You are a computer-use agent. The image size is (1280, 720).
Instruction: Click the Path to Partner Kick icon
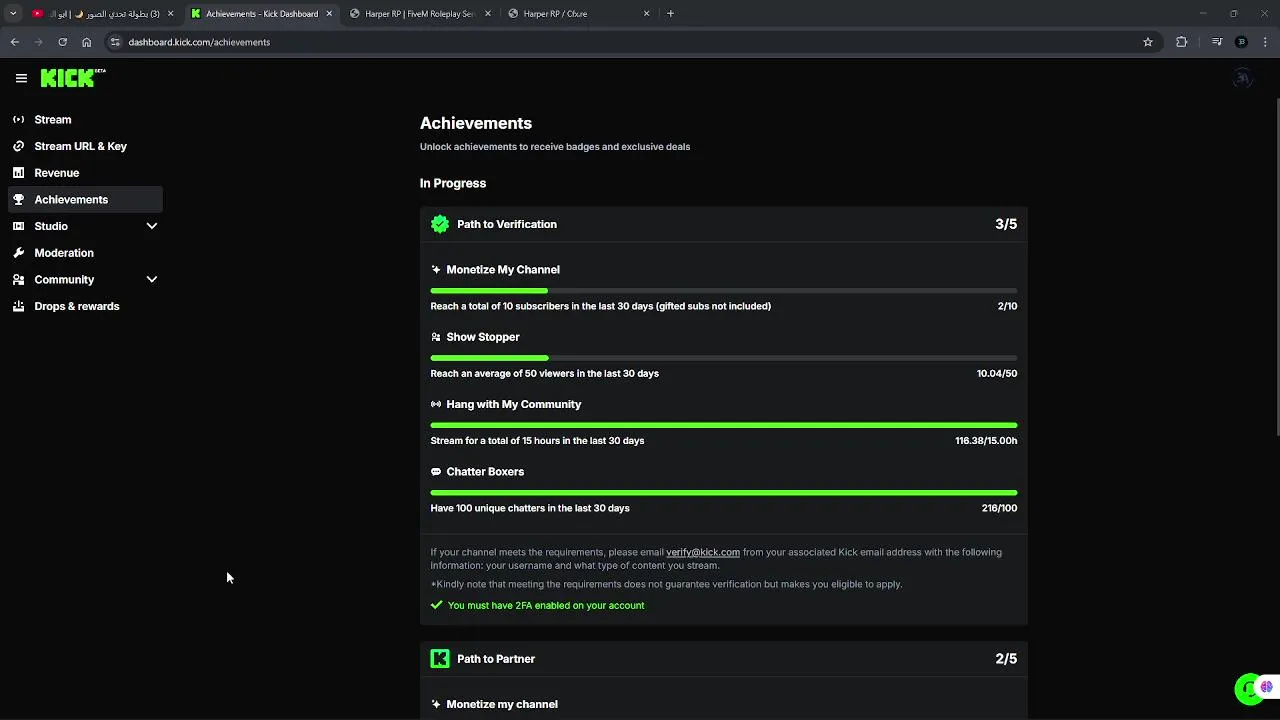click(440, 658)
